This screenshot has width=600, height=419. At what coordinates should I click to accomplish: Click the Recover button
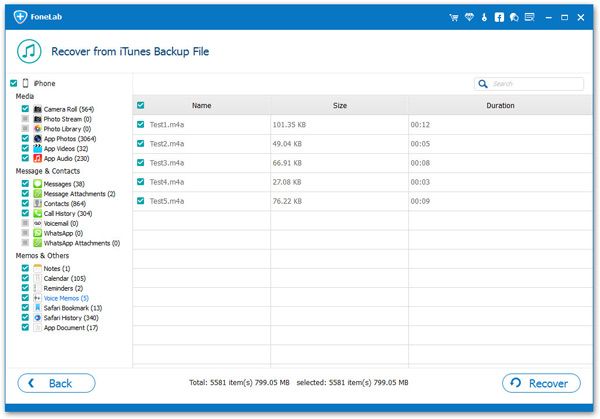tap(541, 383)
